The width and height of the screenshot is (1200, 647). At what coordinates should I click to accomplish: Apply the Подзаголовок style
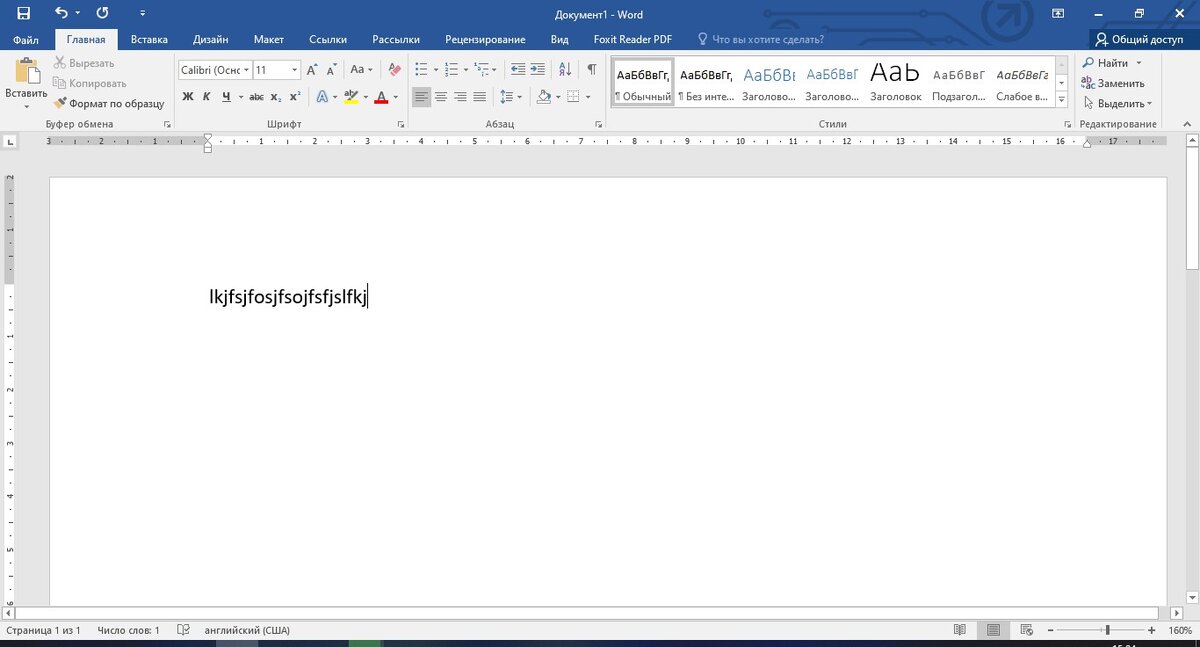pos(959,84)
